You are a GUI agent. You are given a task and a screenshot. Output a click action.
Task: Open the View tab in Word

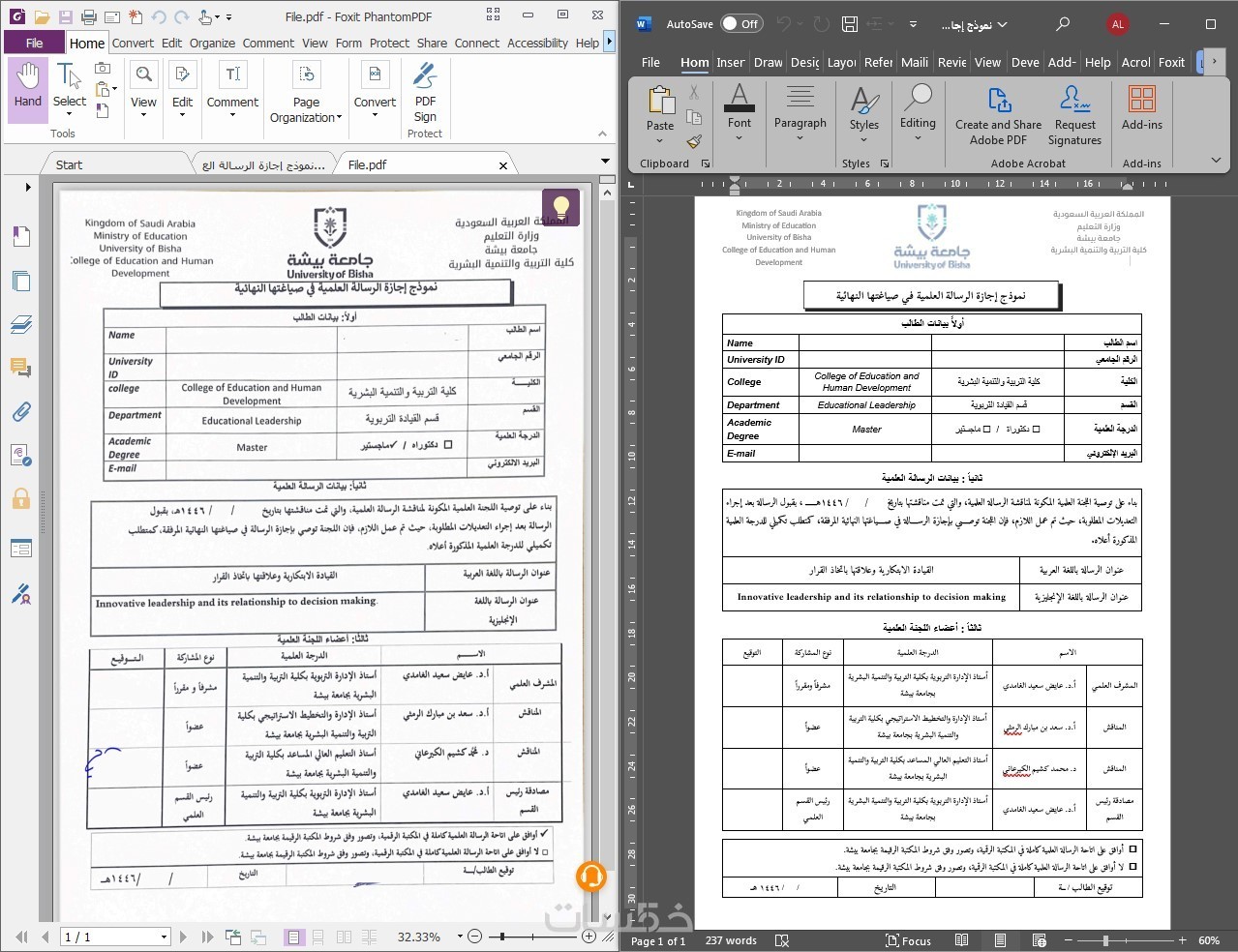(x=987, y=62)
